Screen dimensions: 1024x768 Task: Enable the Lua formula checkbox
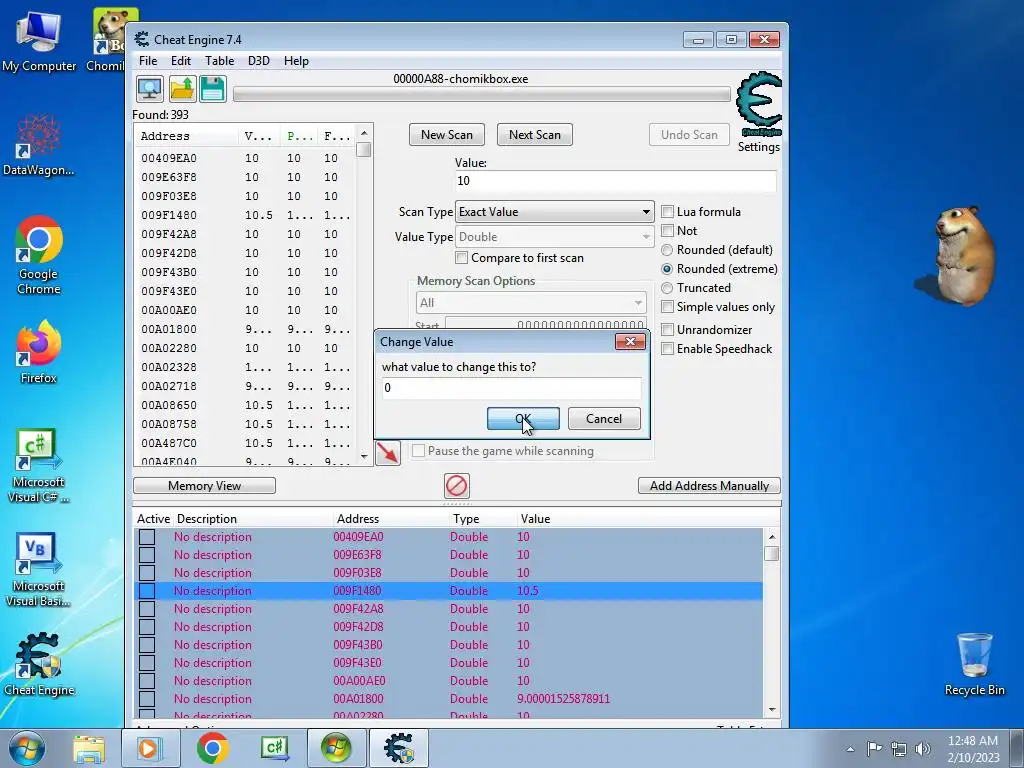(x=667, y=212)
